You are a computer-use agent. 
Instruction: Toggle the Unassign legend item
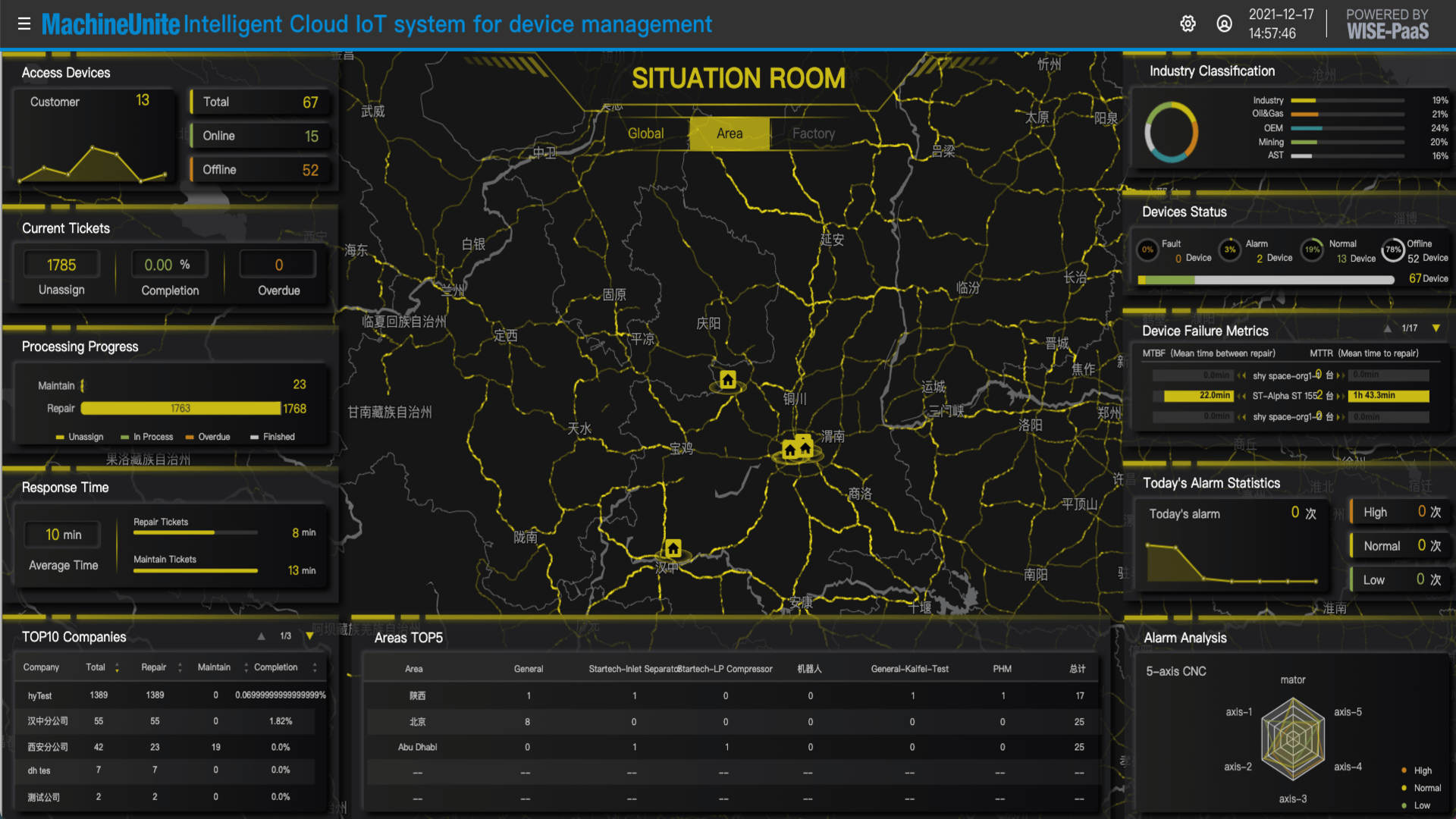[x=80, y=437]
